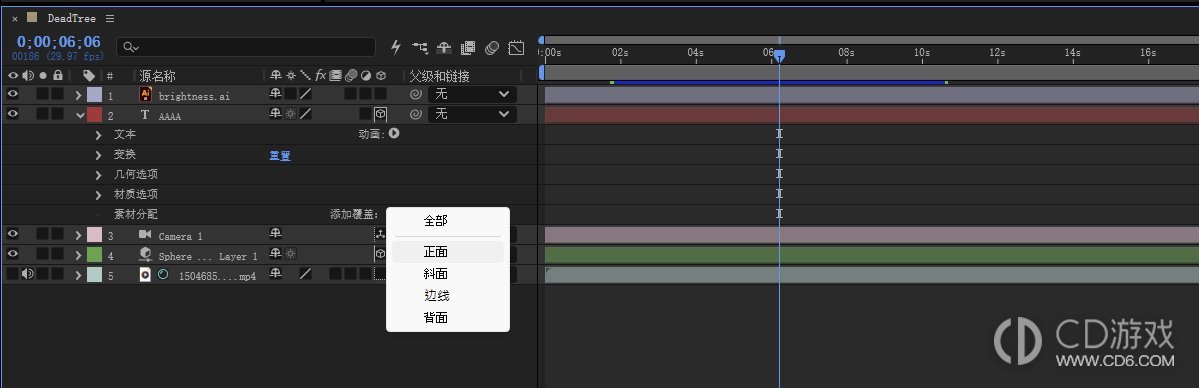Expand the brightness.ai layer properties
This screenshot has width=1199, height=388.
[x=78, y=95]
